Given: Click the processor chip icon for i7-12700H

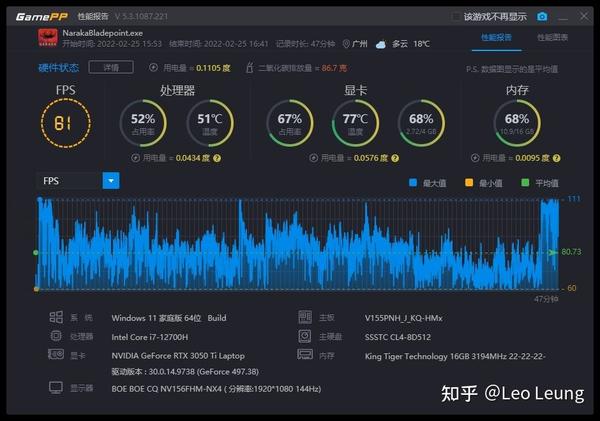Looking at the screenshot, I should pos(56,336).
